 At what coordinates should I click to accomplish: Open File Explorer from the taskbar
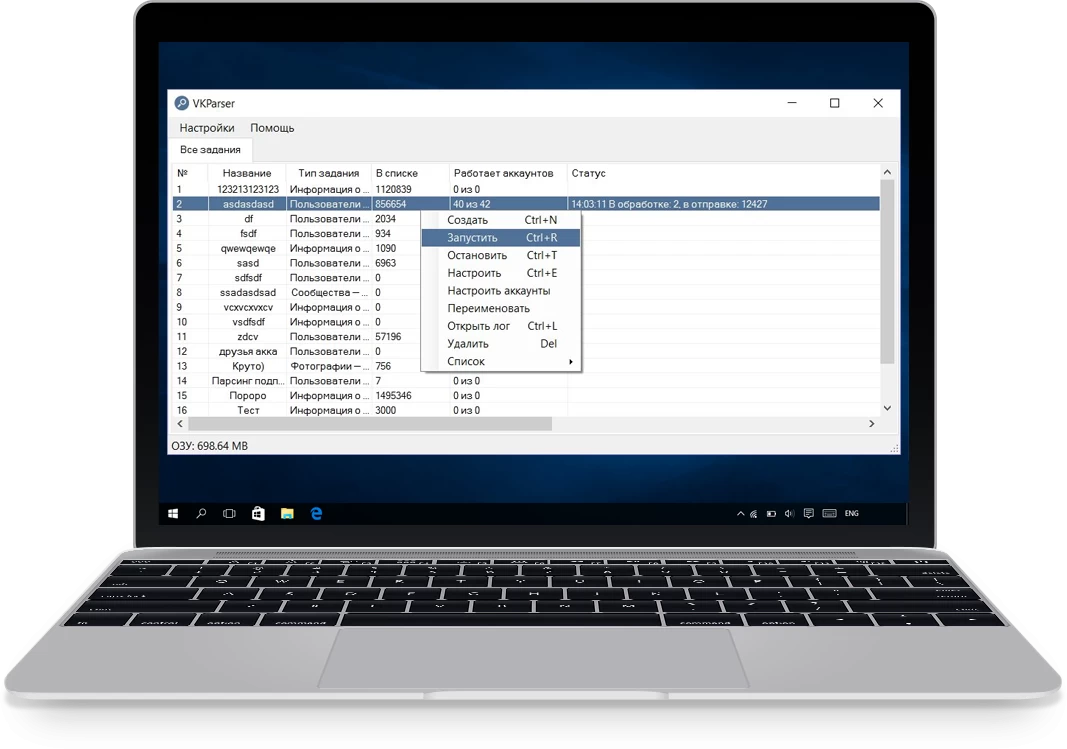click(x=287, y=514)
